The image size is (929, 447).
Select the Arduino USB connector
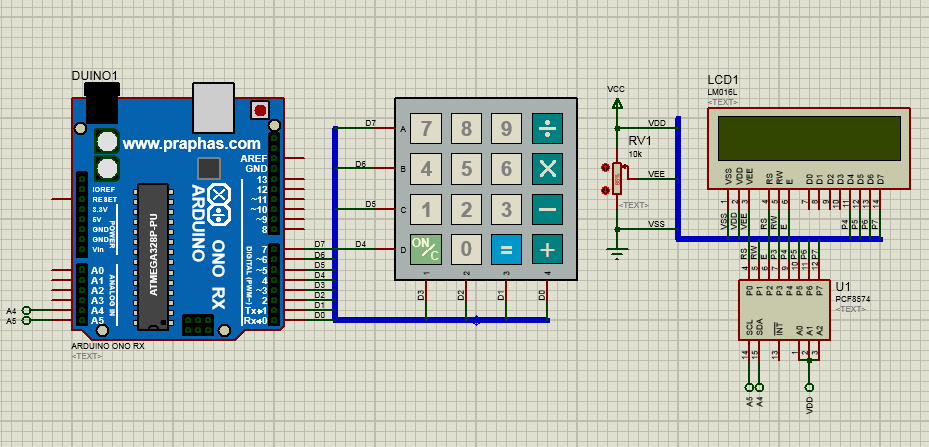click(214, 107)
